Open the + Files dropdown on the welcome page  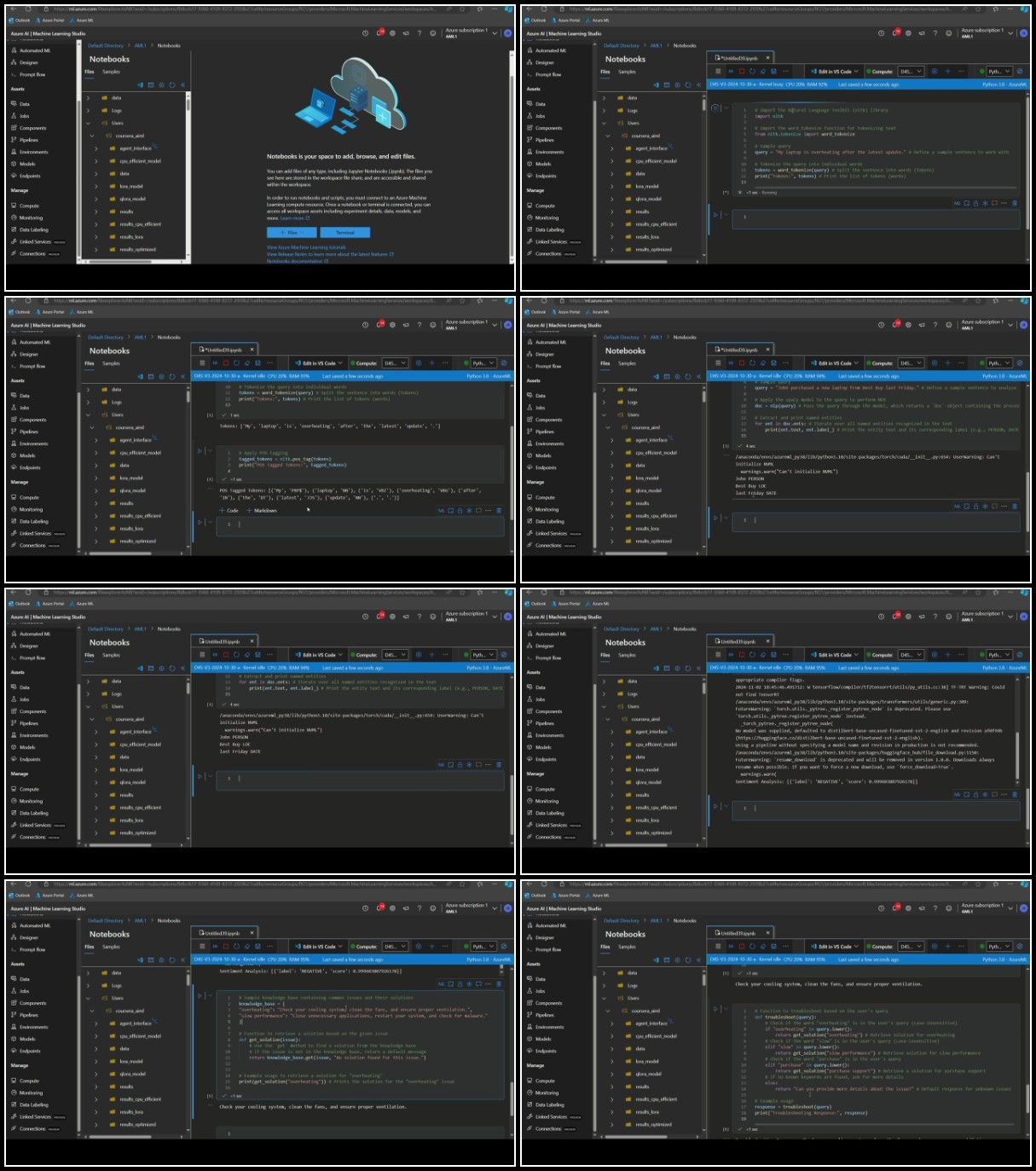pyautogui.click(x=292, y=232)
